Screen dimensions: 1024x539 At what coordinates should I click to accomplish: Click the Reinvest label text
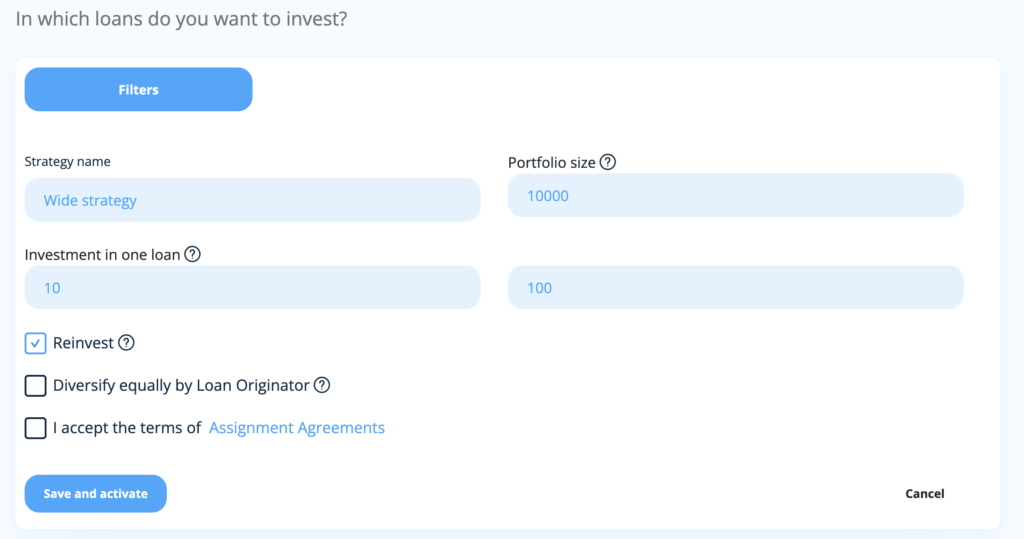tap(83, 343)
